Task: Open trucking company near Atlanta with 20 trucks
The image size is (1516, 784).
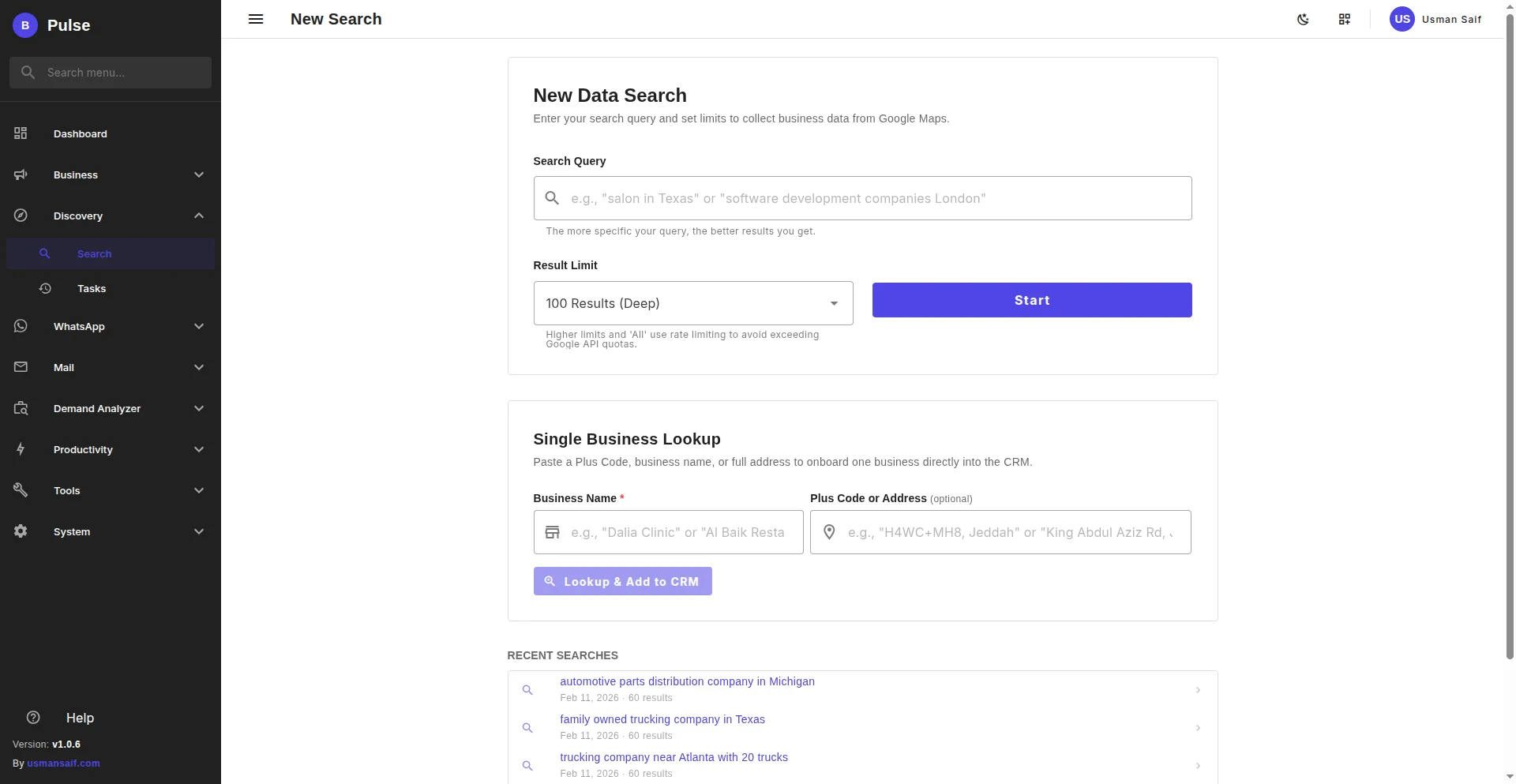Action: pos(674,757)
